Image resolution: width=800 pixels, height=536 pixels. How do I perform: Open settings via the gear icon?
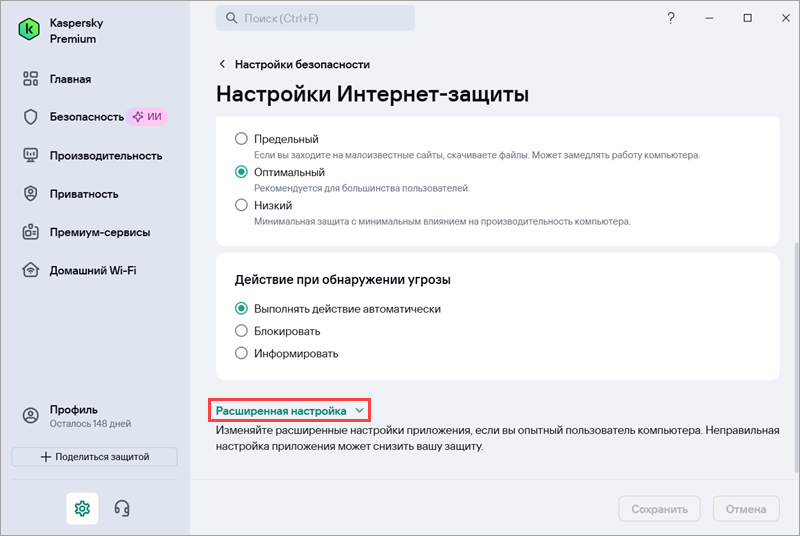[82, 508]
